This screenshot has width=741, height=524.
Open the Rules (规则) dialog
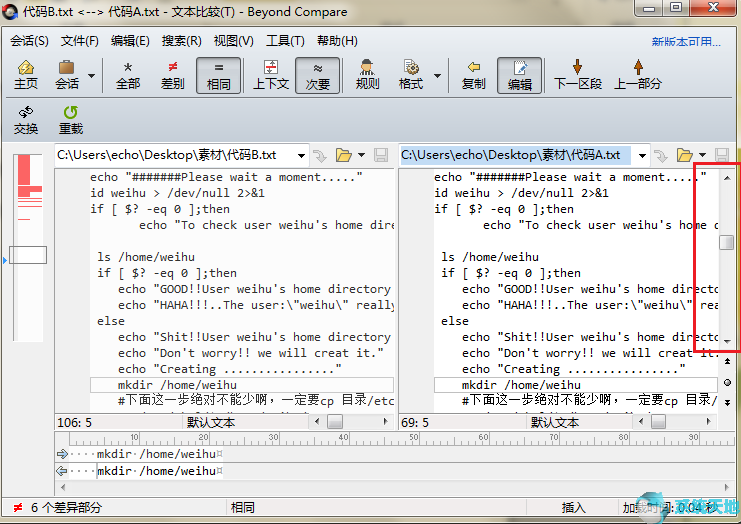point(367,75)
